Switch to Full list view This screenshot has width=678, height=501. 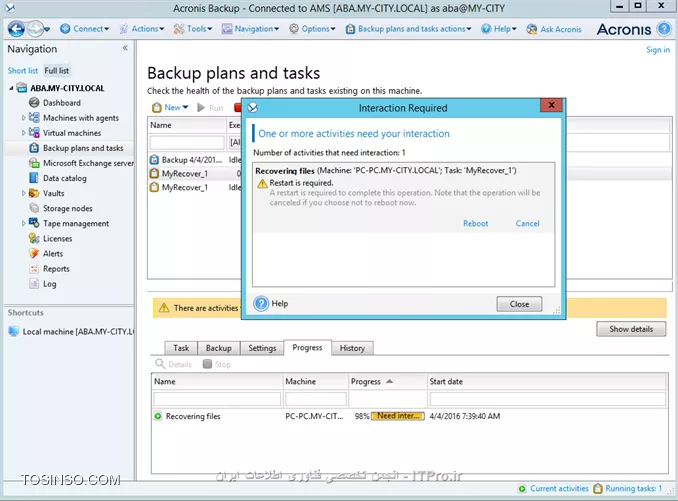pyautogui.click(x=57, y=70)
